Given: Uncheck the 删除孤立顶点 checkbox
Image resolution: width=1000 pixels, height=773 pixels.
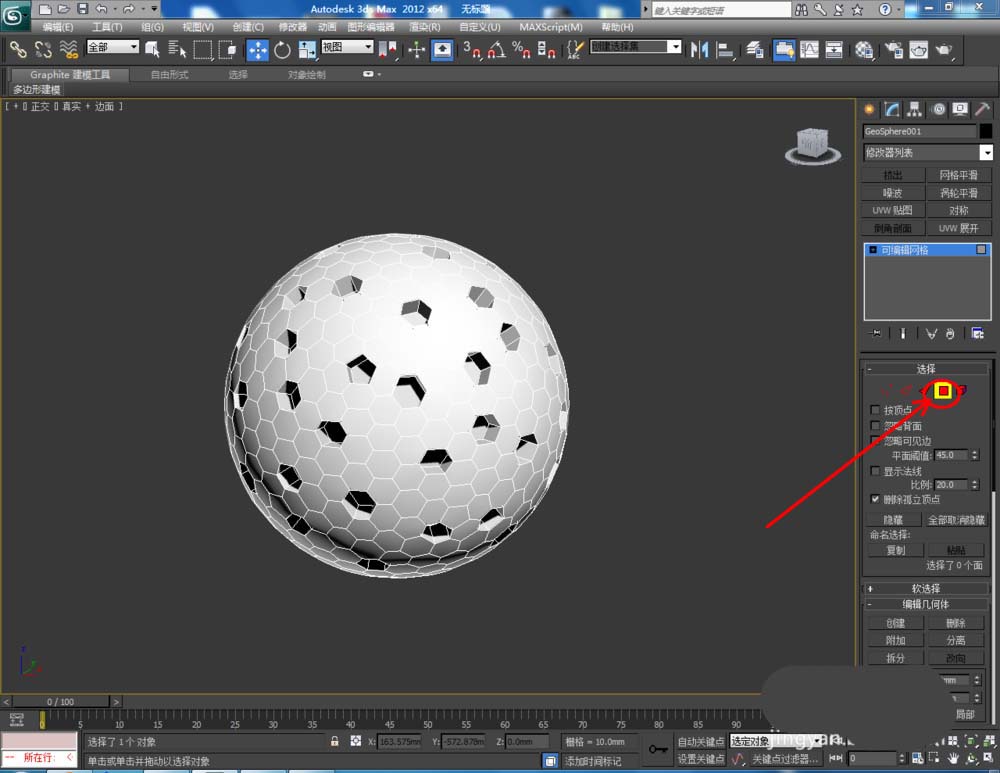Looking at the screenshot, I should coord(876,499).
